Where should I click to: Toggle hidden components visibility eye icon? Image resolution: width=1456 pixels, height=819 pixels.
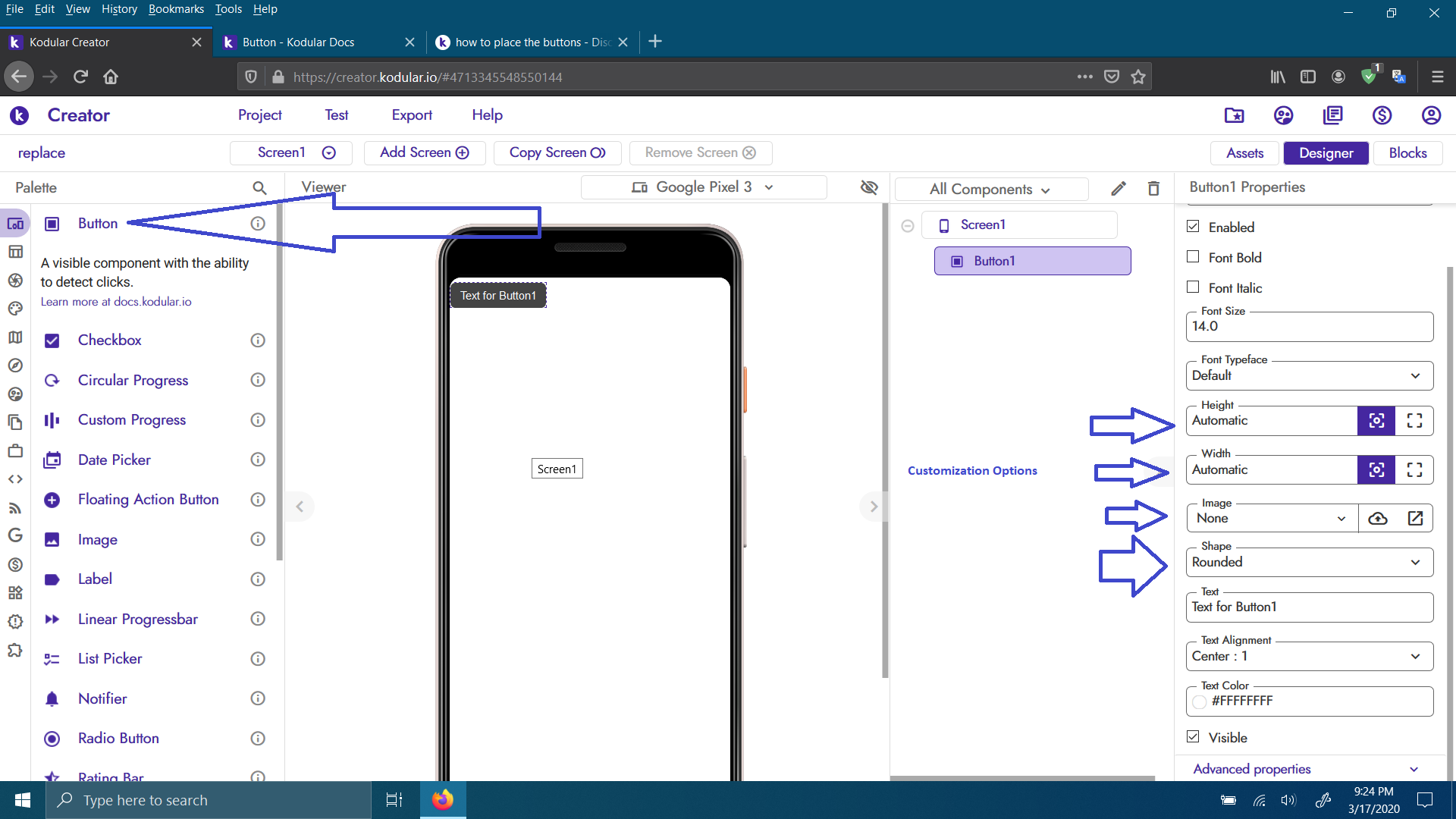[x=869, y=187]
